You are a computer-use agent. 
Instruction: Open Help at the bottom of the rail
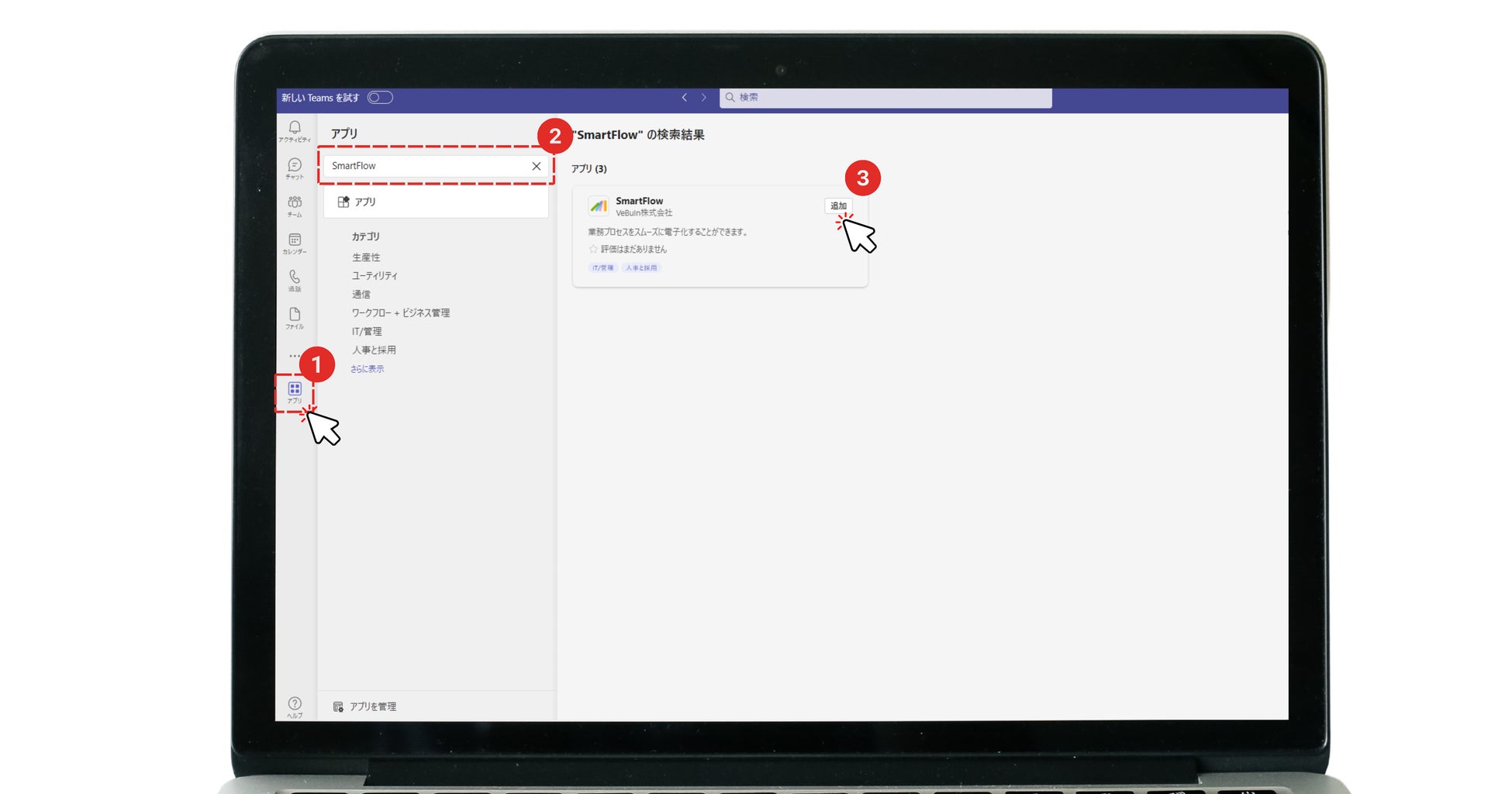[x=295, y=707]
